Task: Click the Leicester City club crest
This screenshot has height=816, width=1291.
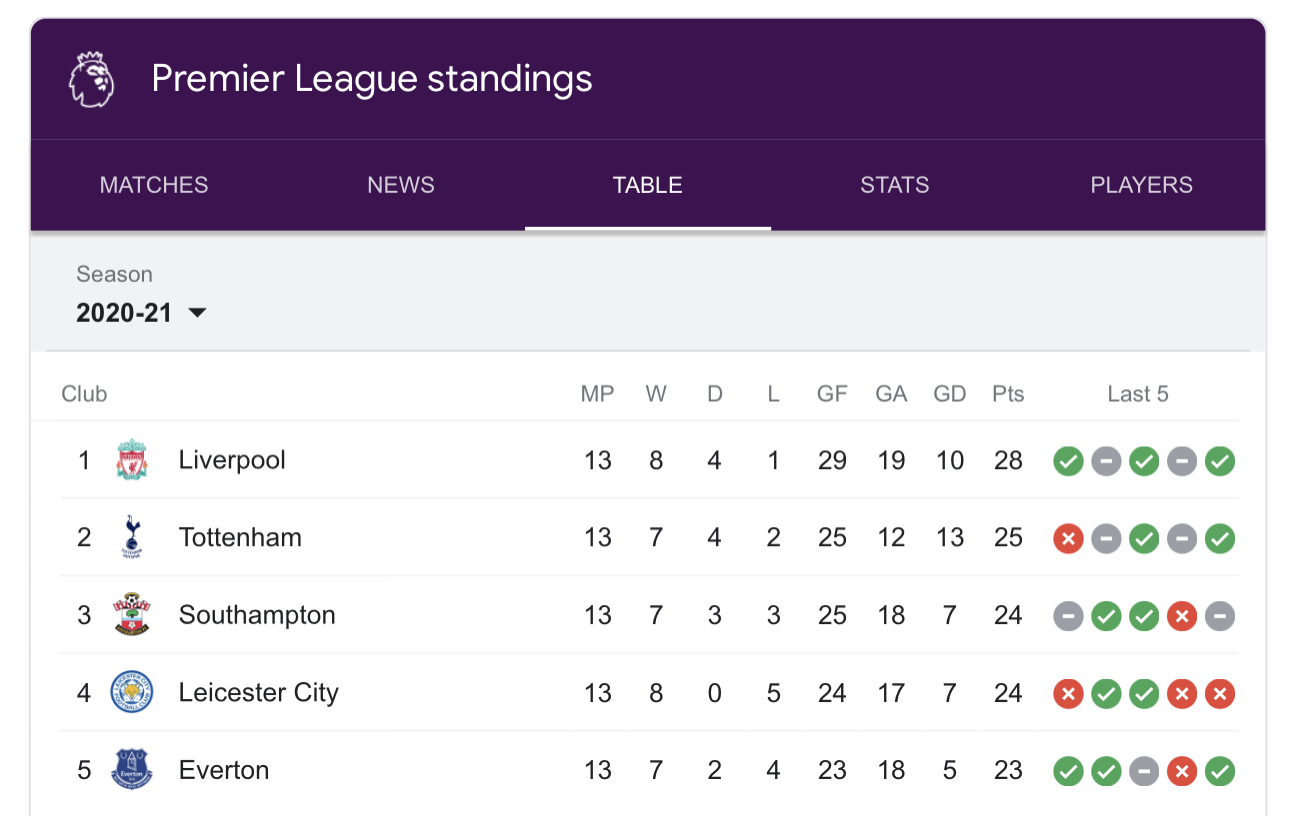Action: pos(131,692)
